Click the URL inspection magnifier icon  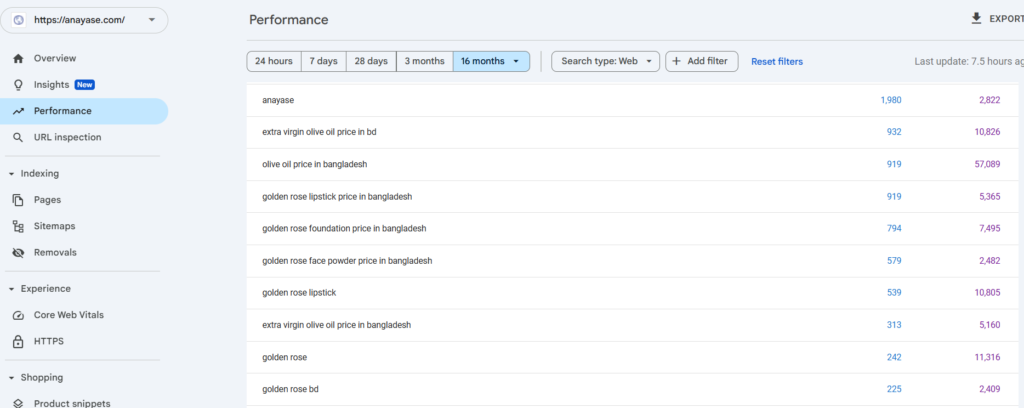point(18,137)
